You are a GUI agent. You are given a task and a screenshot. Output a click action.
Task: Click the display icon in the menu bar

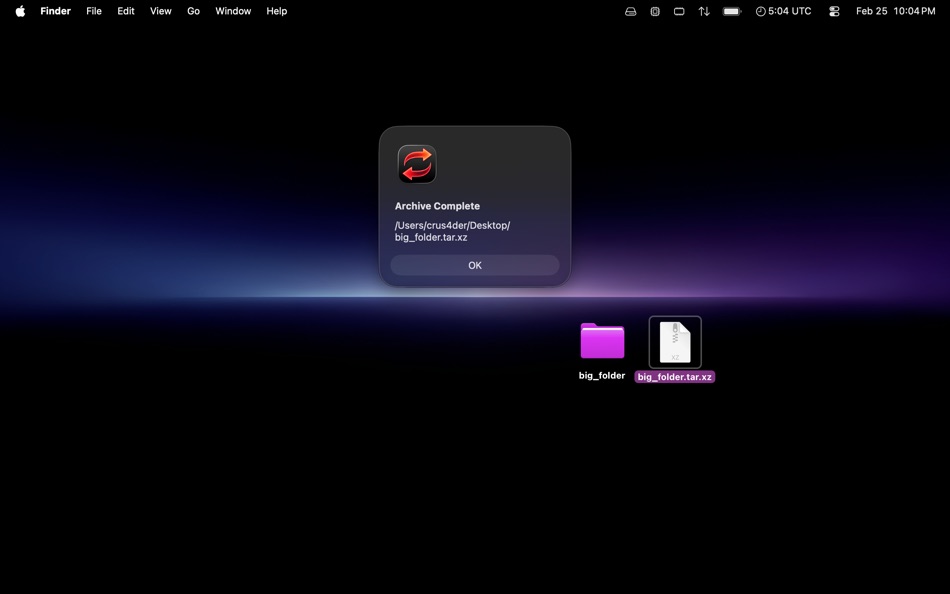pos(679,11)
